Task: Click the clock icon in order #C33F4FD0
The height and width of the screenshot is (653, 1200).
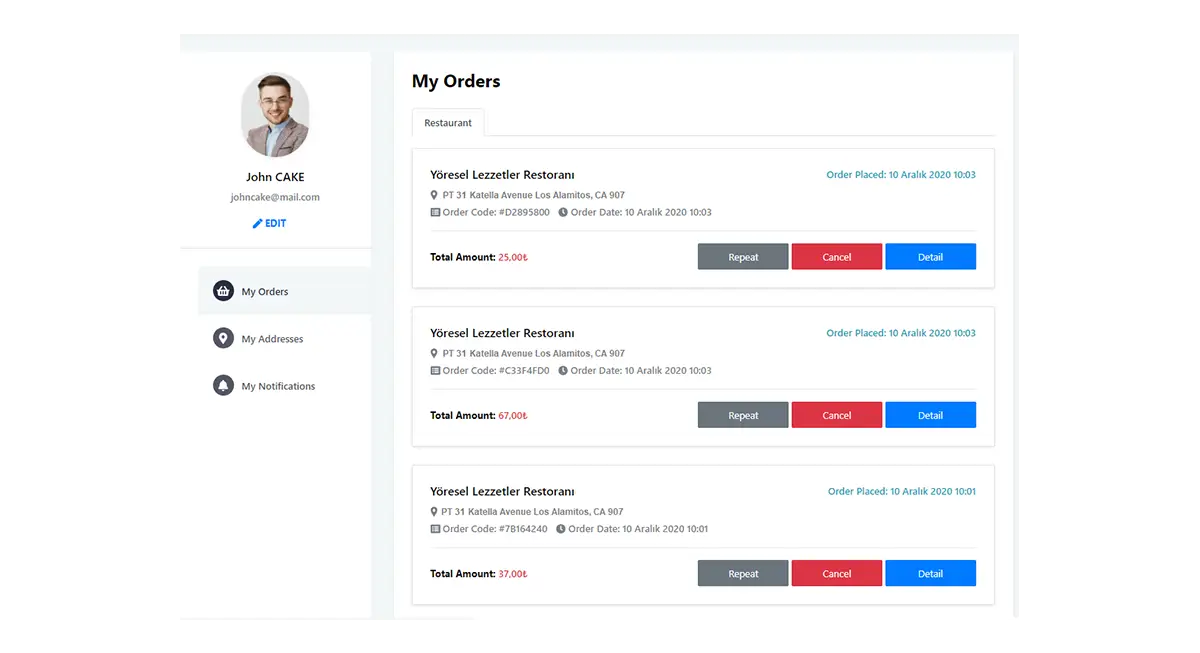Action: (563, 370)
